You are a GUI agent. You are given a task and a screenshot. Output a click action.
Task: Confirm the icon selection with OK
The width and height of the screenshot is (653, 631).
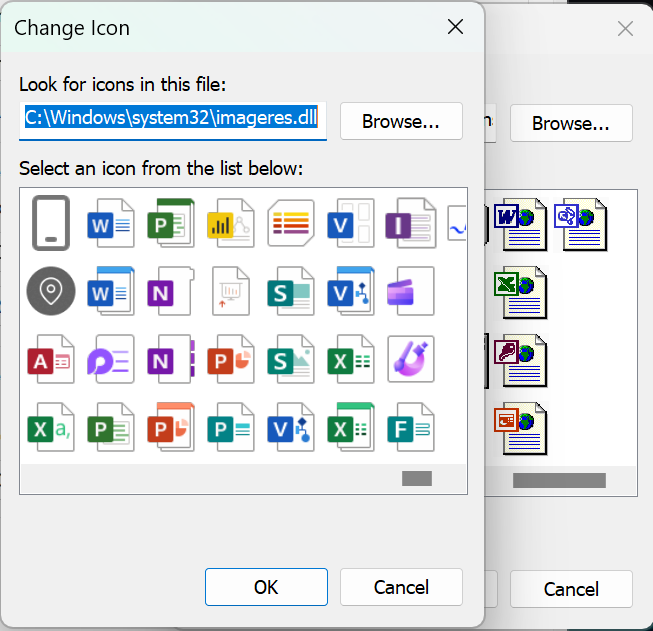266,587
